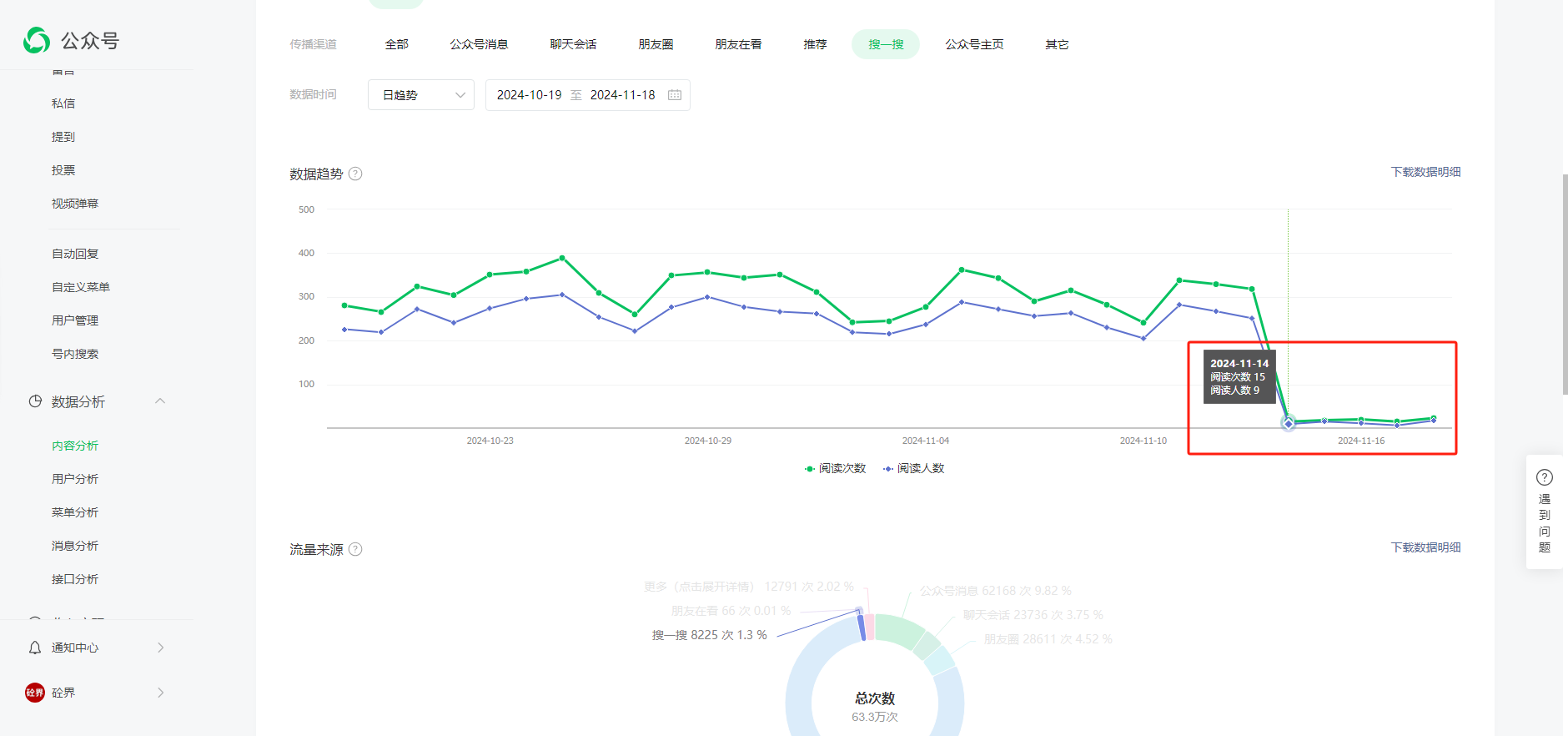Select the 朋友在看 channel tab

point(738,44)
